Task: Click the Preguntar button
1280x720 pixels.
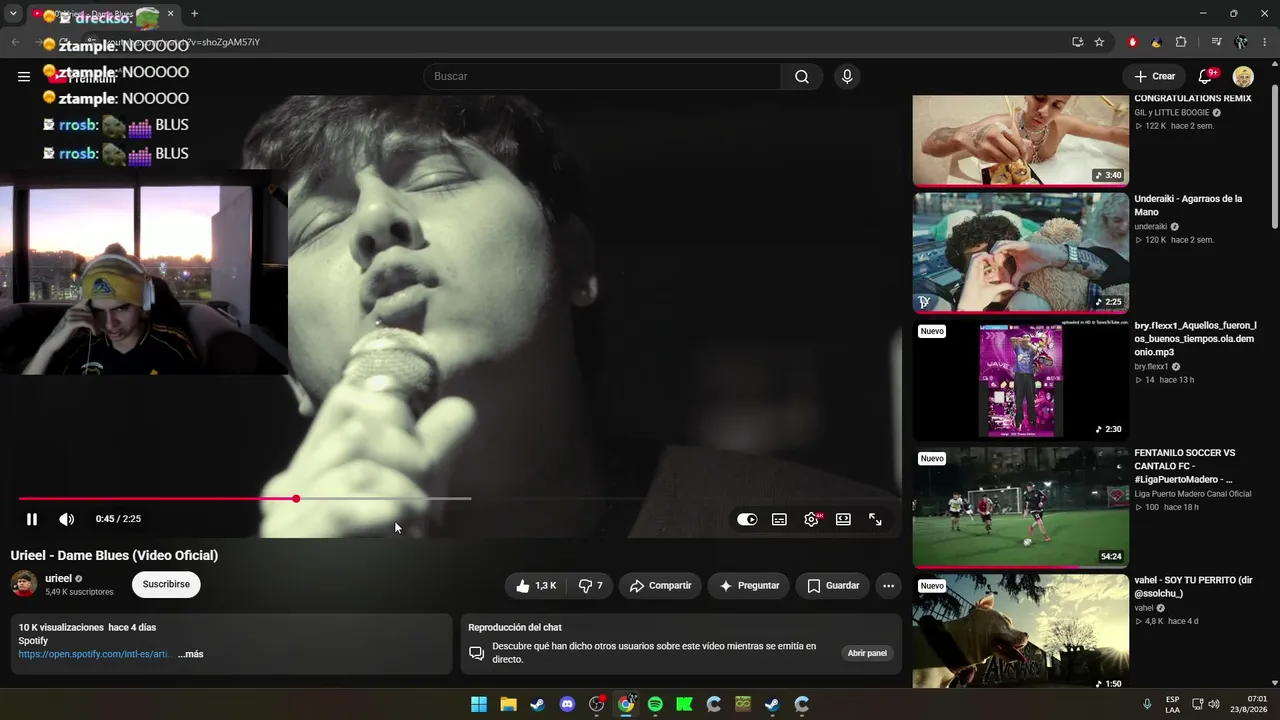Action: pos(749,586)
